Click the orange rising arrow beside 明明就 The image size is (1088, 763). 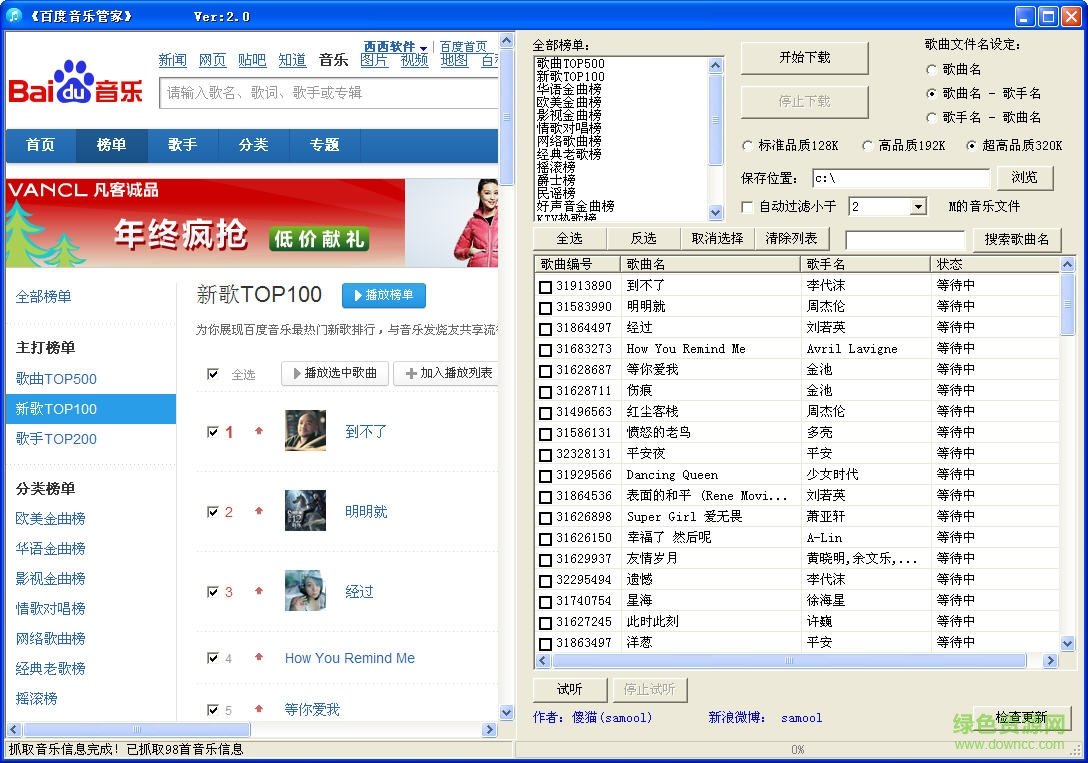click(258, 512)
